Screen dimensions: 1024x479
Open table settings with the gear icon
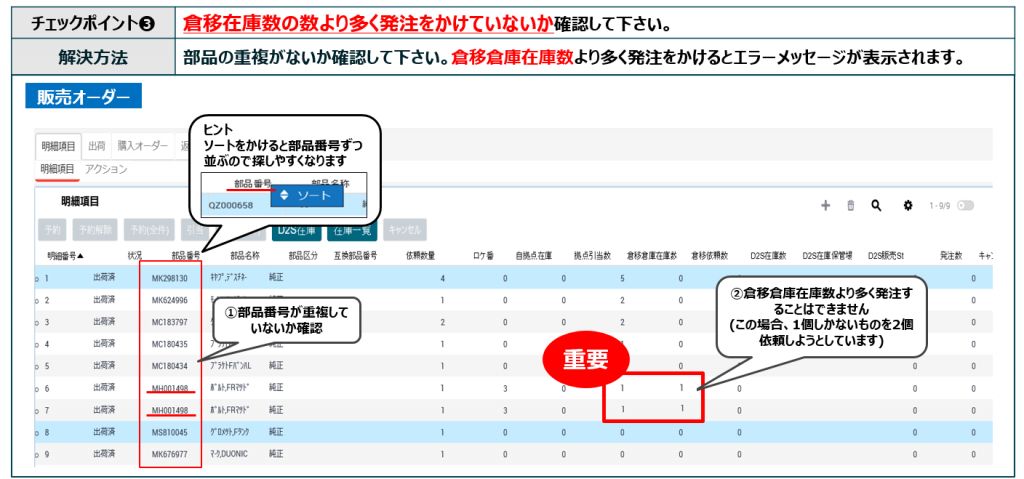click(908, 205)
